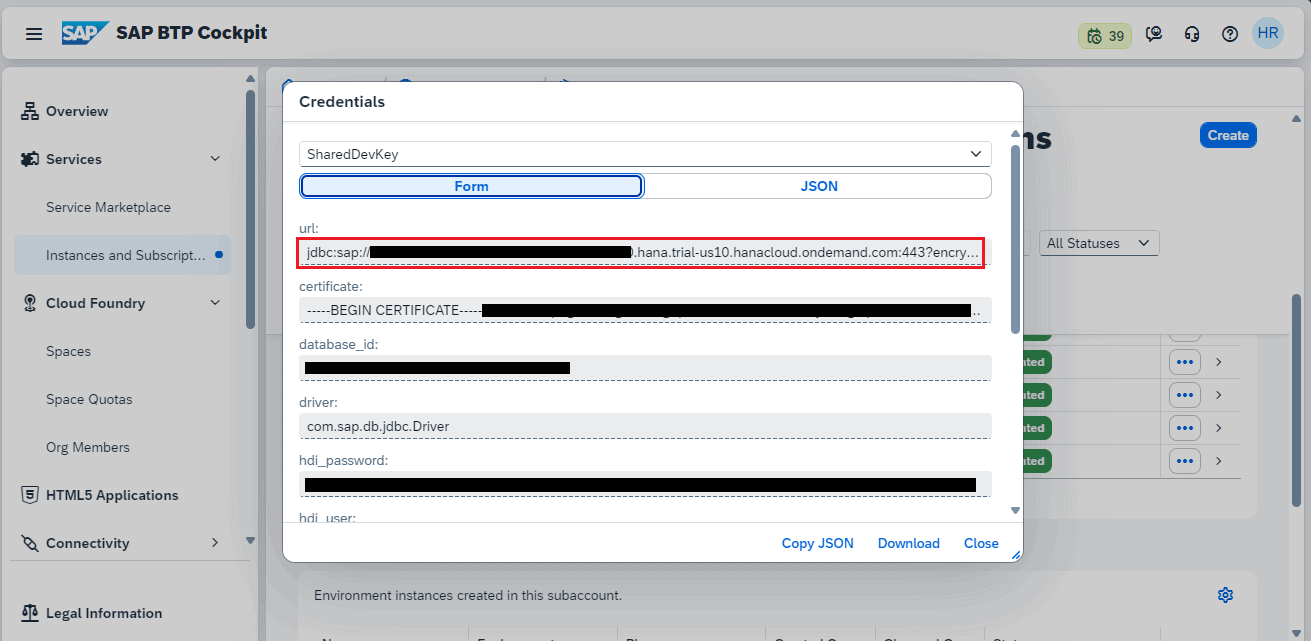Image resolution: width=1311 pixels, height=641 pixels.
Task: Click inside the jdbc url field
Action: tap(645, 252)
